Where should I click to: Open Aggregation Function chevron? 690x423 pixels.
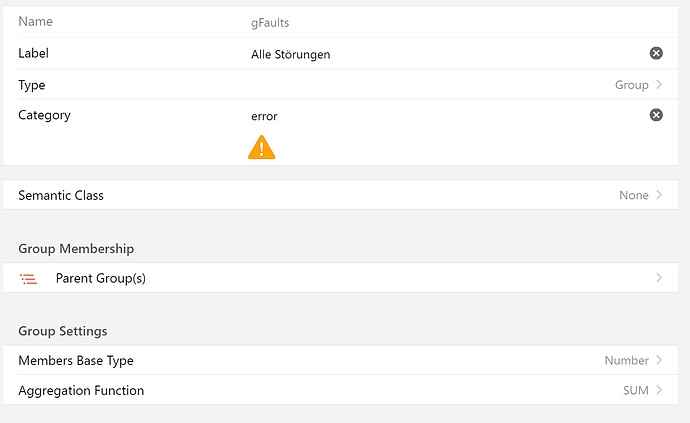(659, 390)
